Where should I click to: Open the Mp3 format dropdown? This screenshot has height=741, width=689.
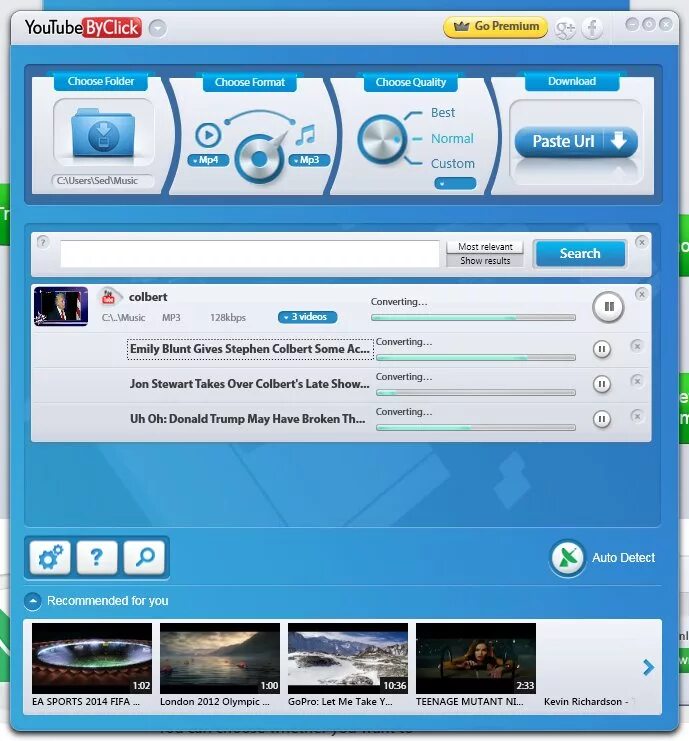click(x=309, y=160)
